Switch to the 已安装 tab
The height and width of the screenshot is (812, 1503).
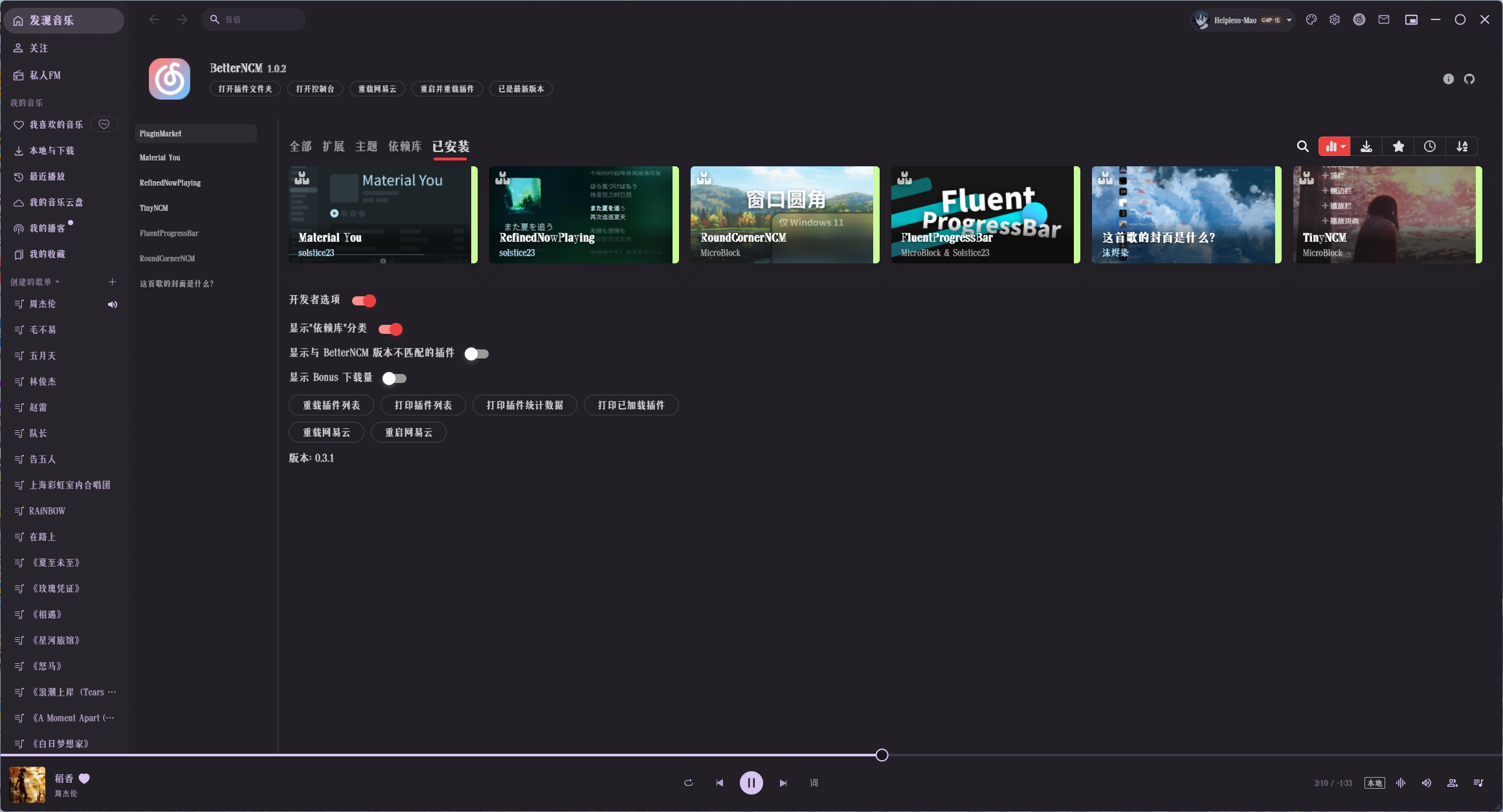(x=450, y=147)
